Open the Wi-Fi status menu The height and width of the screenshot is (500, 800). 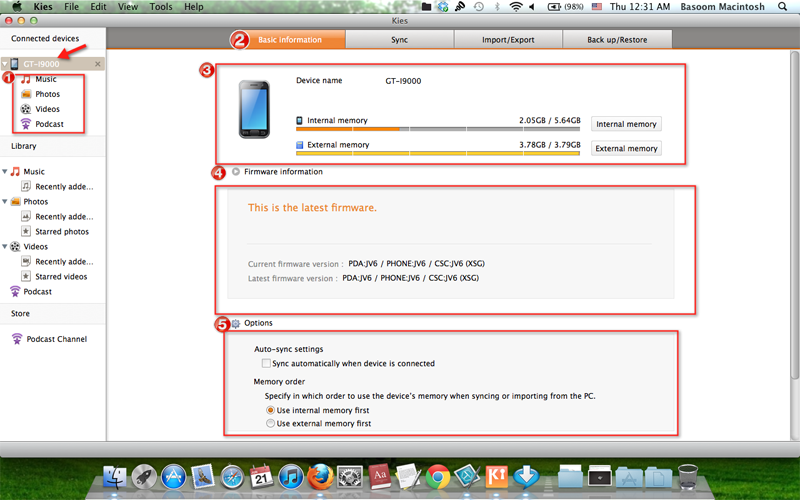(x=516, y=7)
